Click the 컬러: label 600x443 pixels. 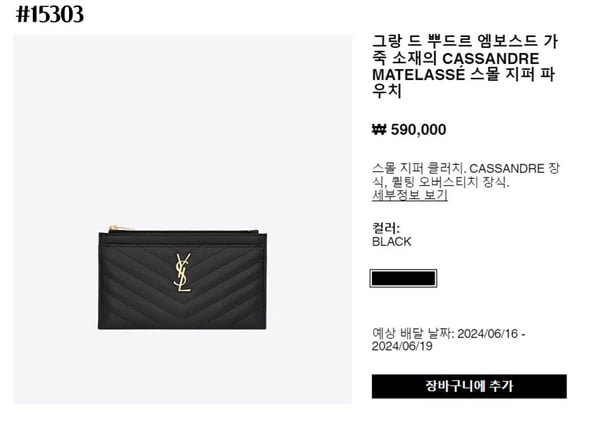pos(386,228)
